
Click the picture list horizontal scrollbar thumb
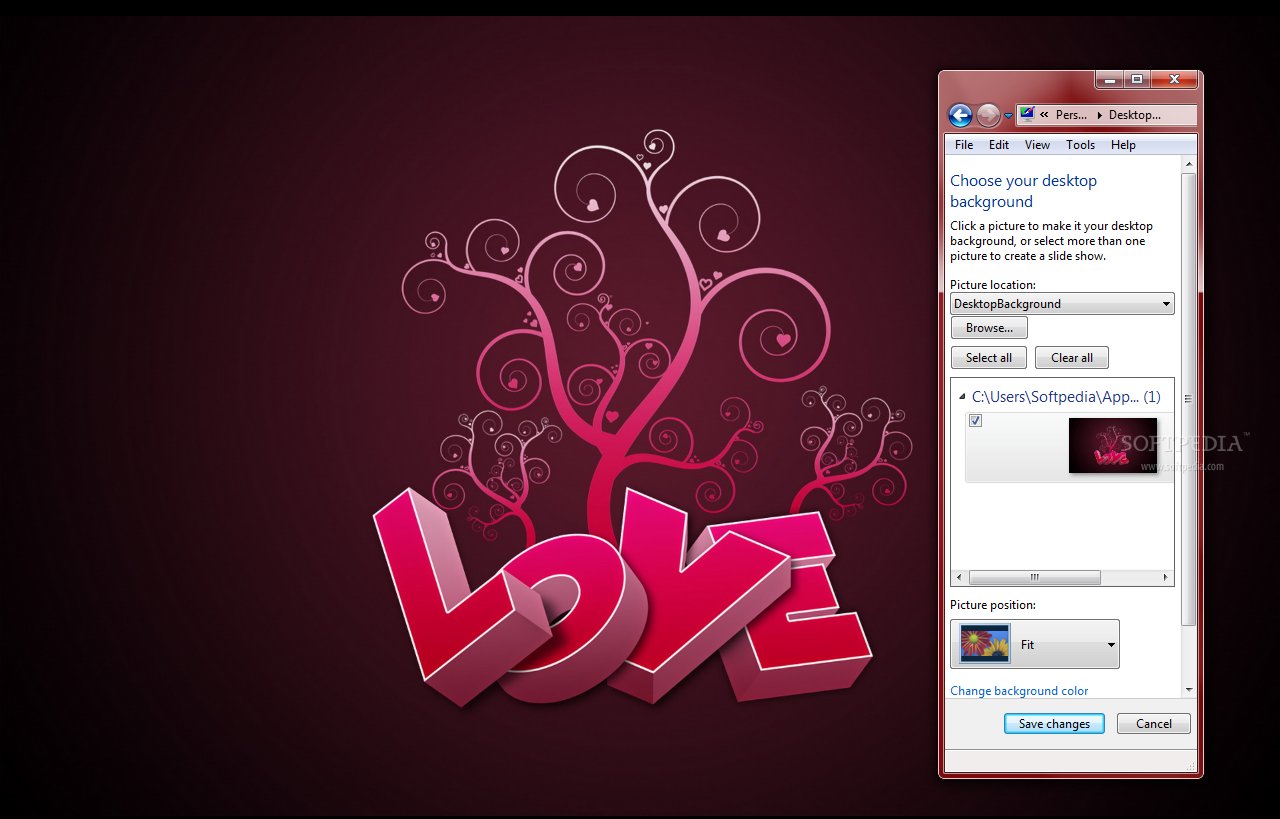[1034, 578]
